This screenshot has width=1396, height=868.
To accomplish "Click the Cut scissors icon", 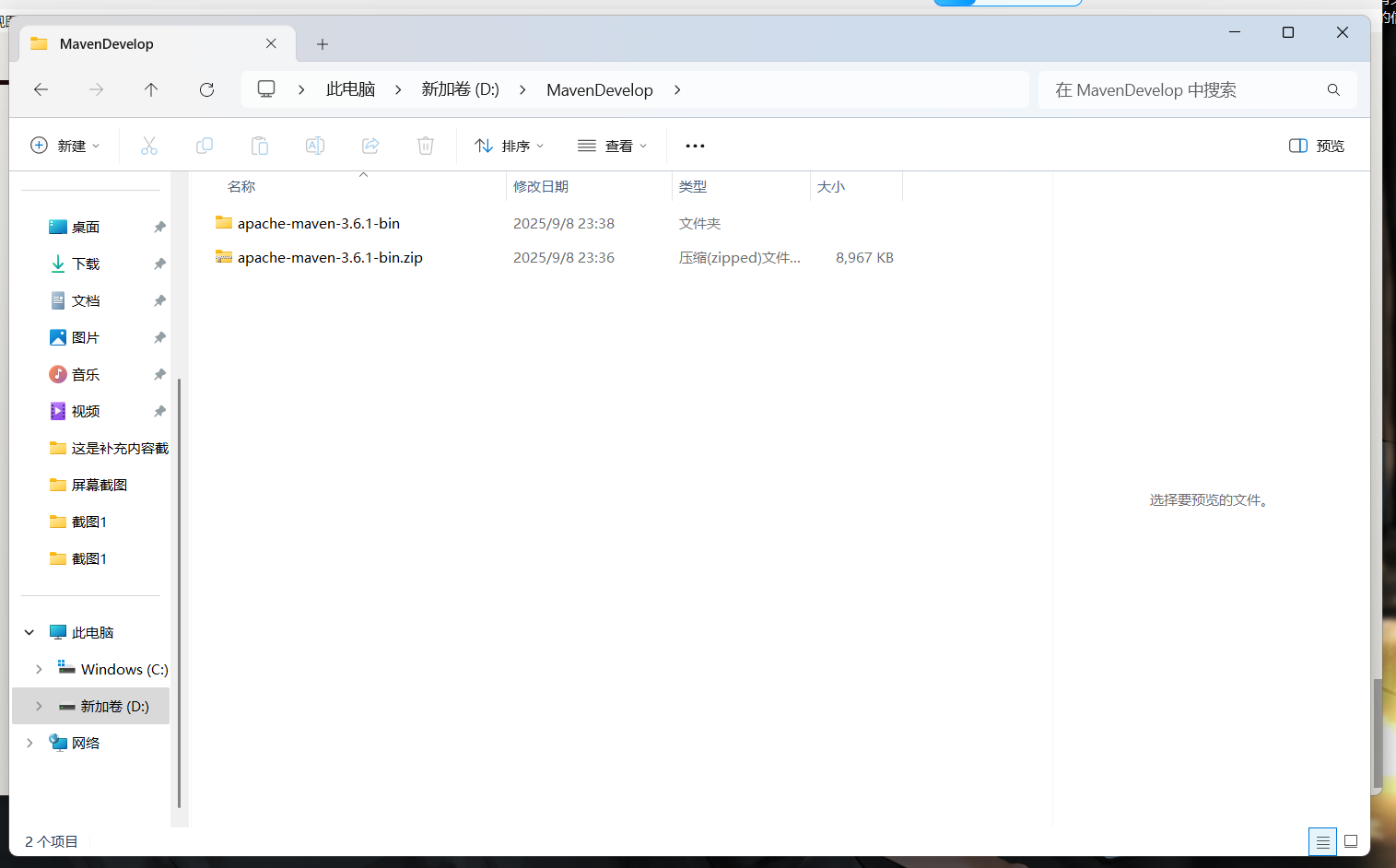I will click(149, 146).
